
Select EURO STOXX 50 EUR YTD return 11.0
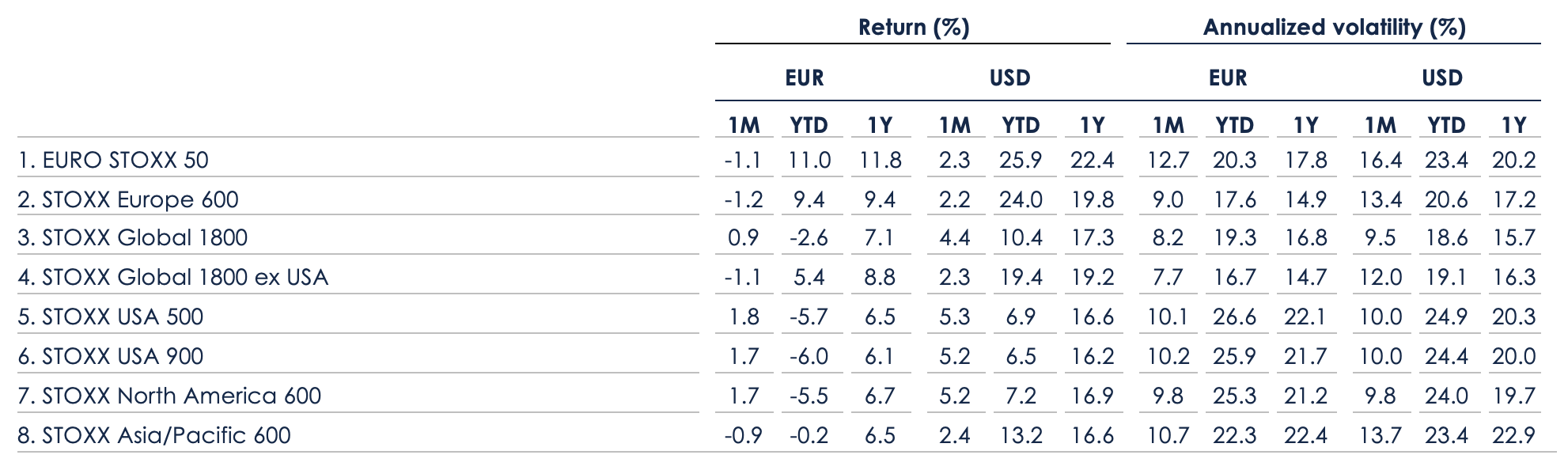click(809, 161)
